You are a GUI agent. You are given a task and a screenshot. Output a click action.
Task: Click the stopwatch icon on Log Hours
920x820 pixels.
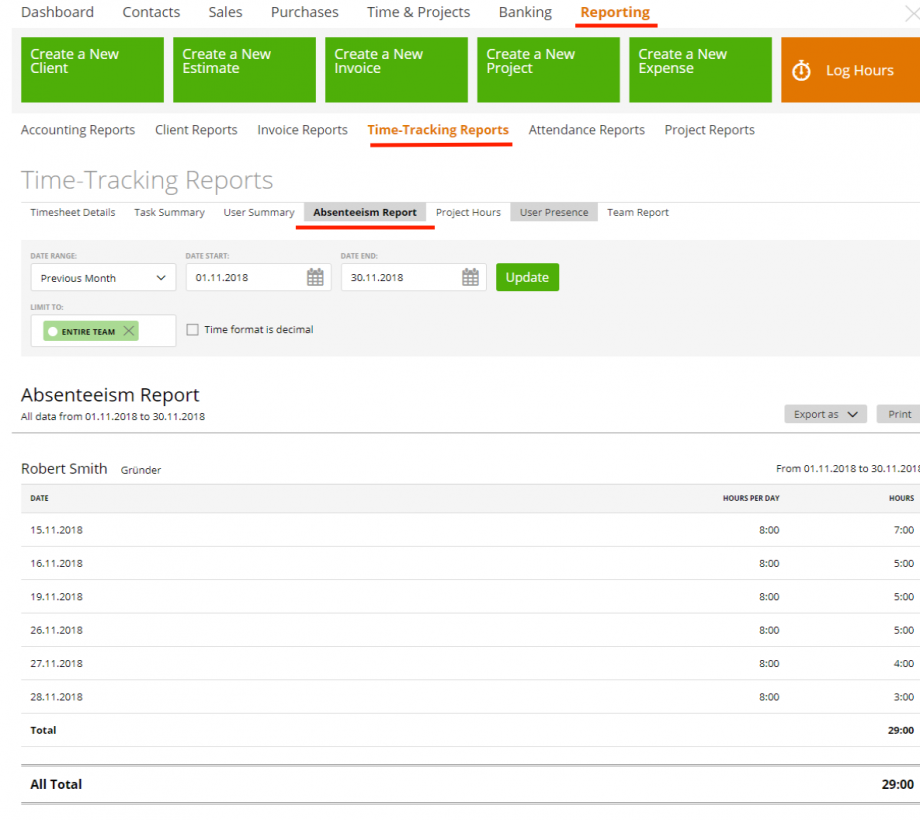pos(801,70)
